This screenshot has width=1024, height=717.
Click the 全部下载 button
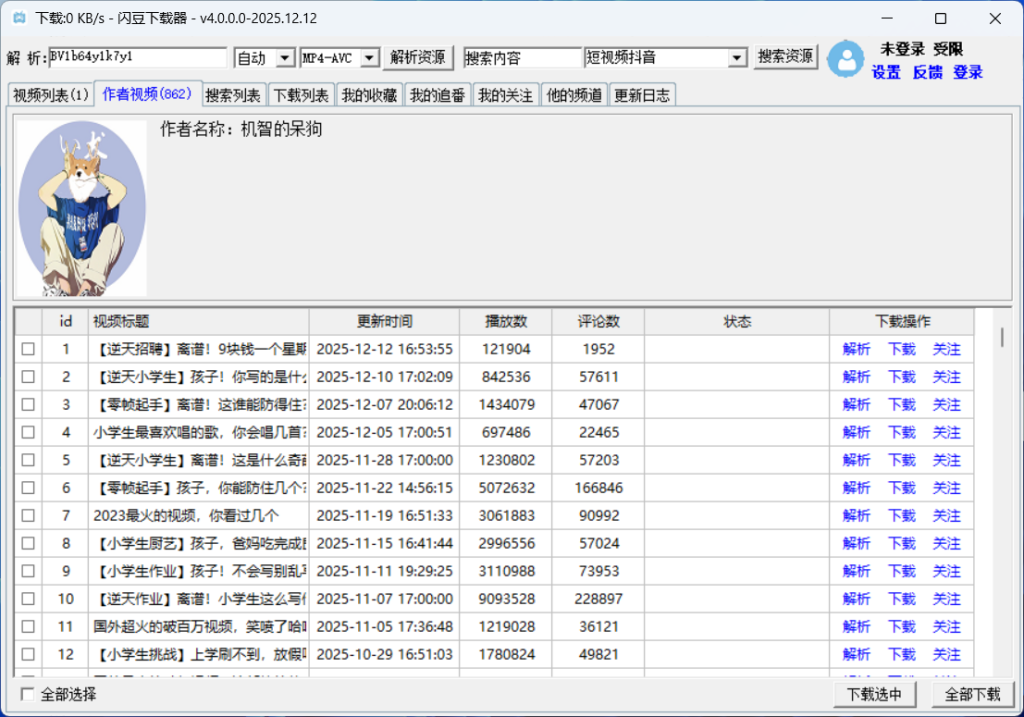coord(972,694)
